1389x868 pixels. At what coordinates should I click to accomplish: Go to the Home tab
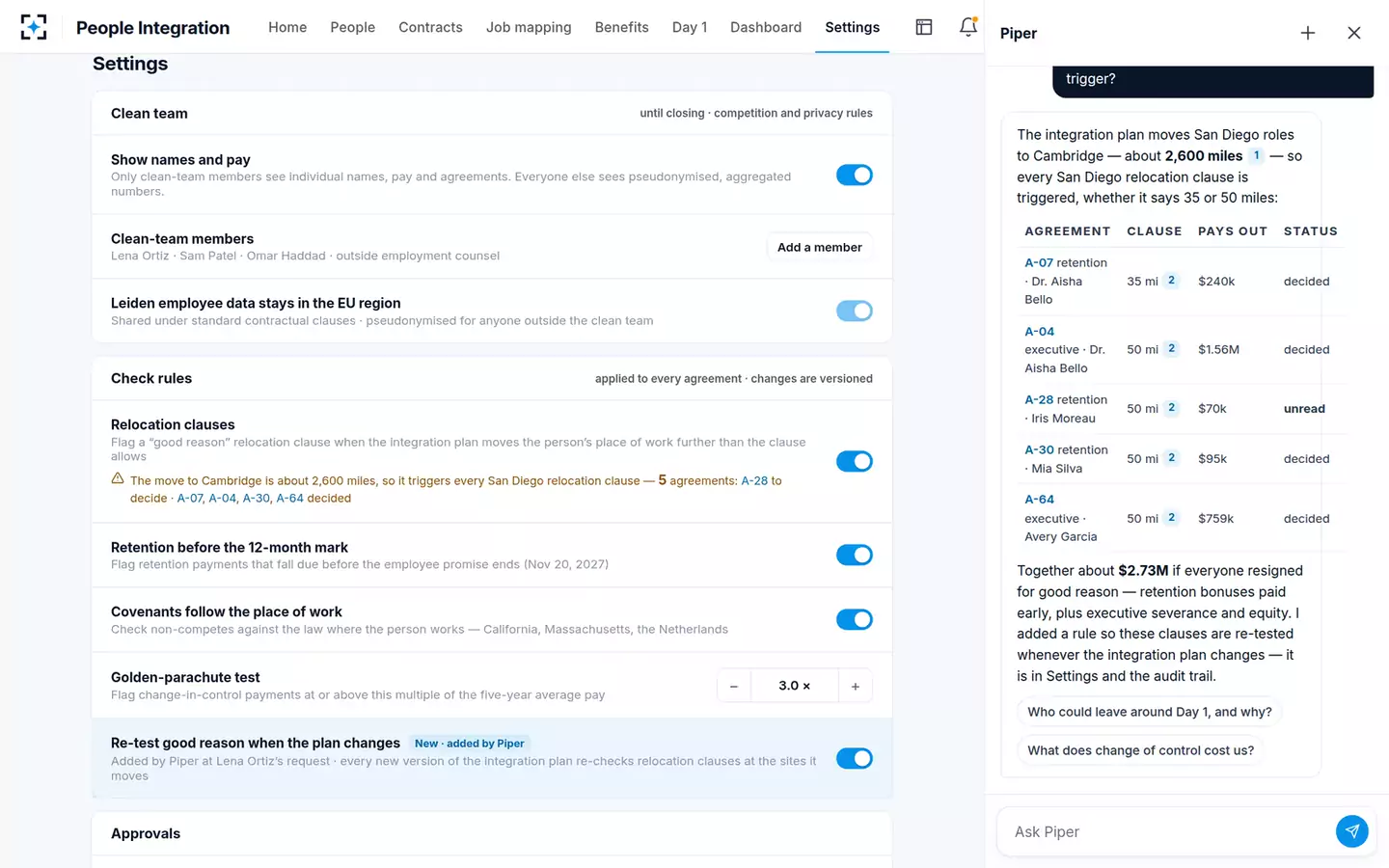pos(287,27)
